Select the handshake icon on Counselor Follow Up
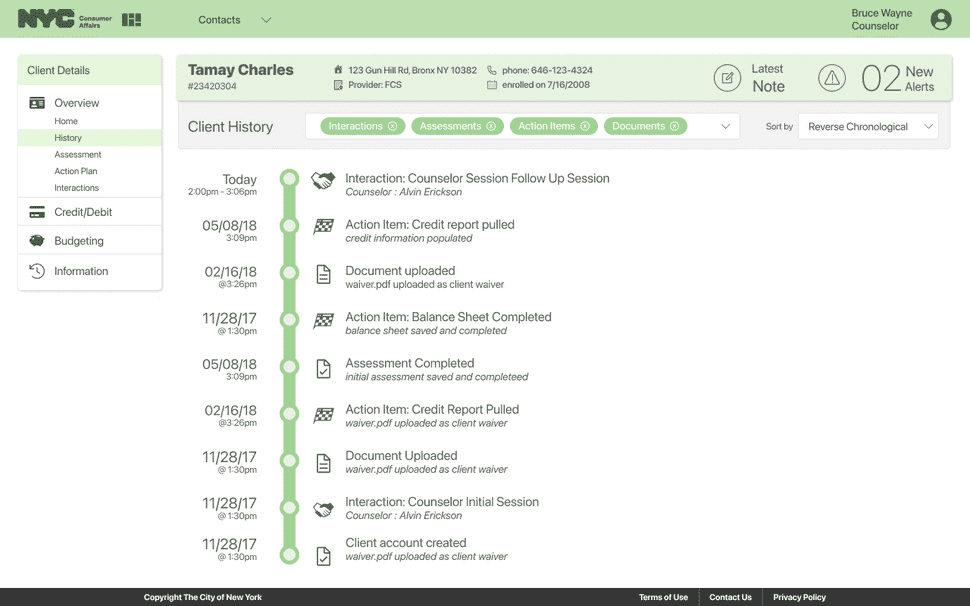Screen dimensions: 970x606 pyautogui.click(x=322, y=178)
